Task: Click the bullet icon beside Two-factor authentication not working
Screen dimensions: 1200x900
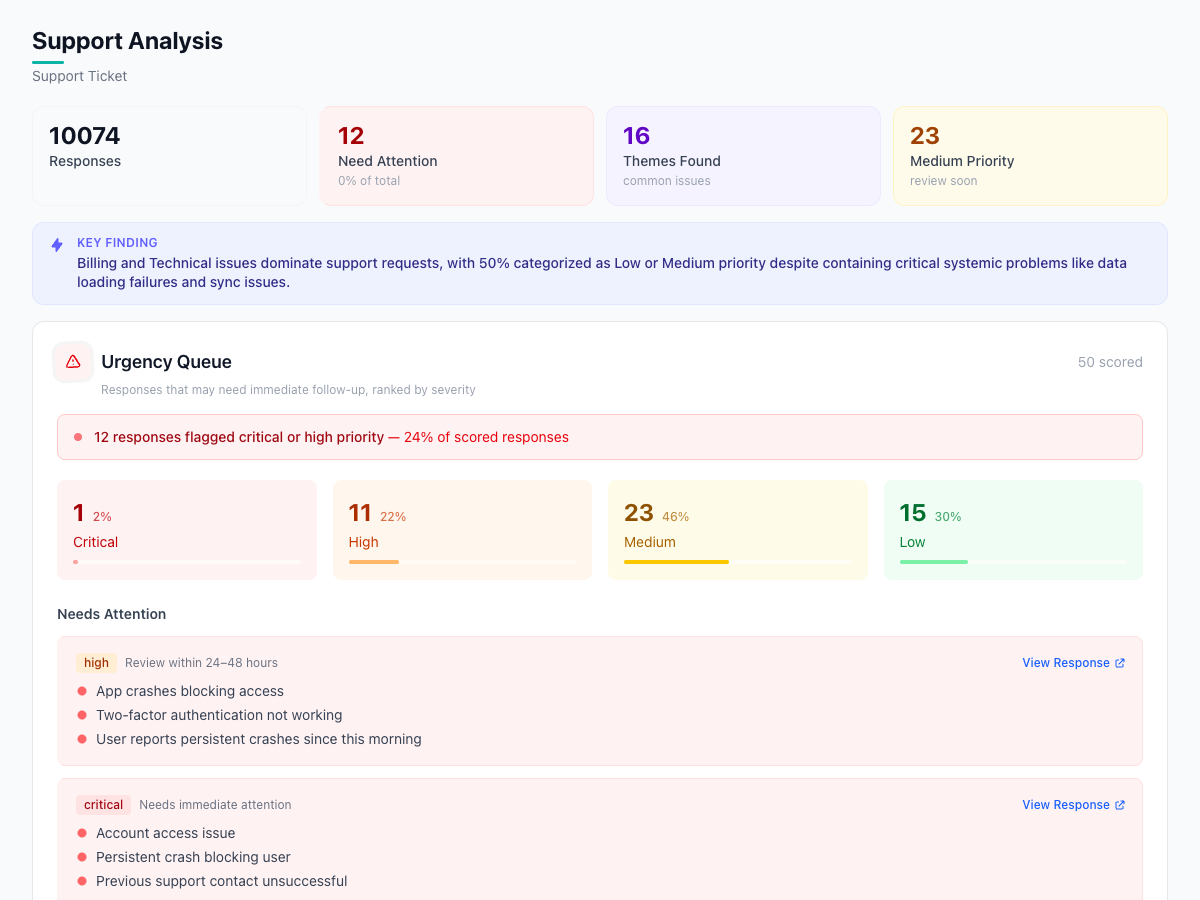Action: tap(81, 714)
